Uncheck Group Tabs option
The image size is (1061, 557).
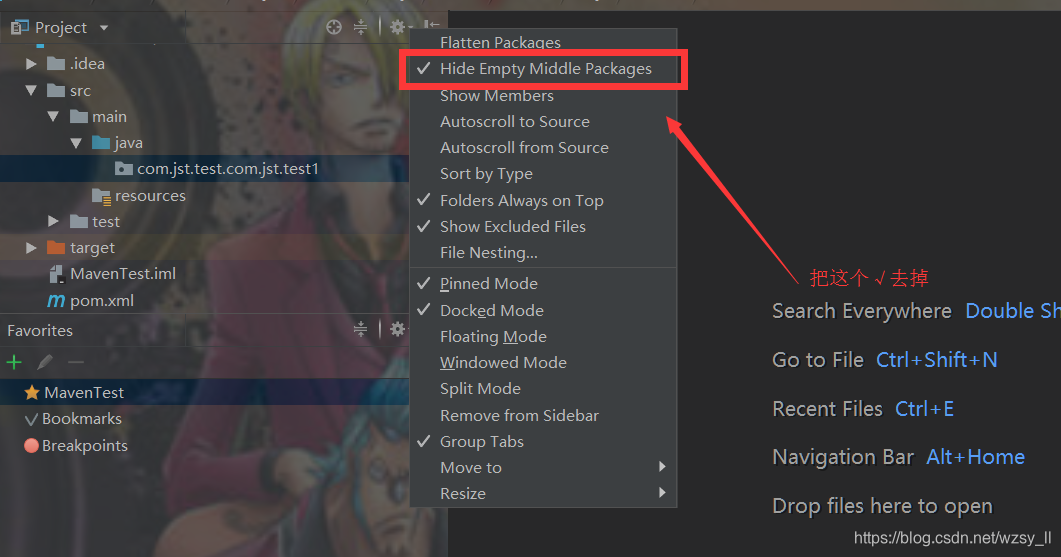(543, 442)
